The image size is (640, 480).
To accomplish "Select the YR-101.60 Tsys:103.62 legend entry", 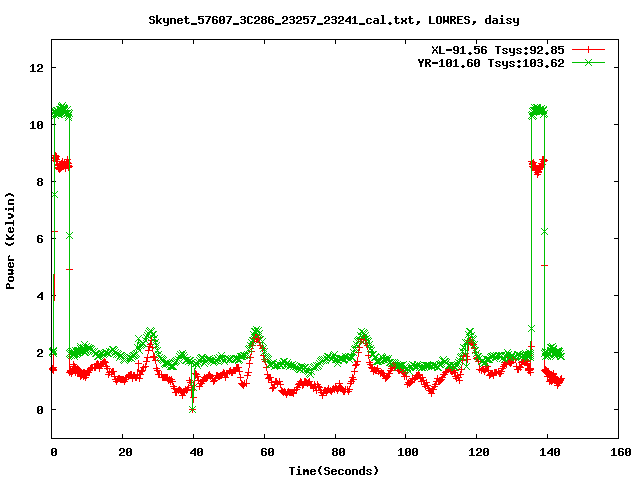I will pyautogui.click(x=491, y=63).
